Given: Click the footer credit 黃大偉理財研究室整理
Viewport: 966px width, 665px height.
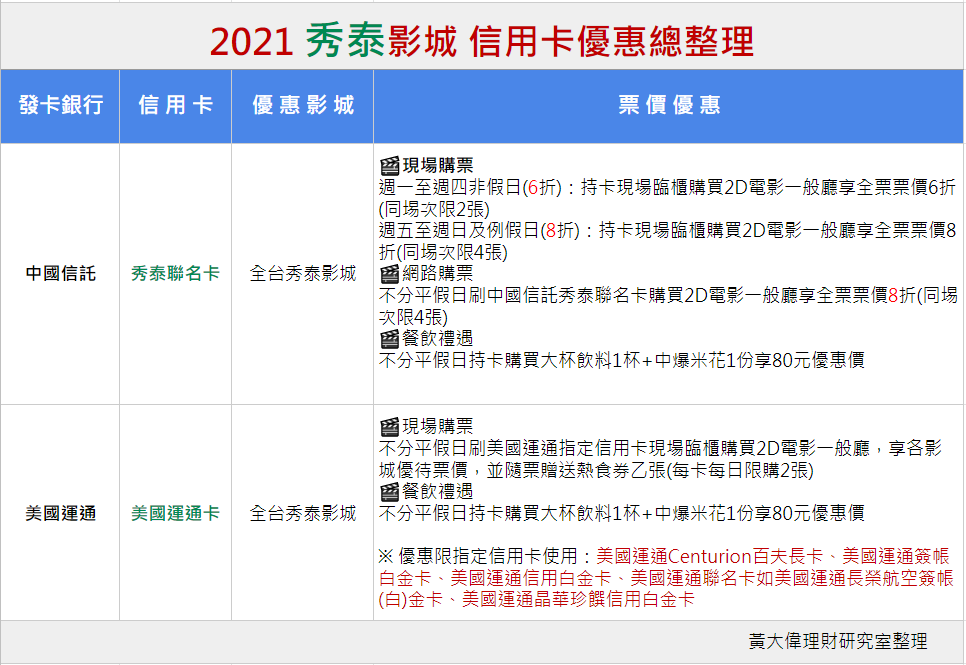Looking at the screenshot, I should click(x=838, y=642).
